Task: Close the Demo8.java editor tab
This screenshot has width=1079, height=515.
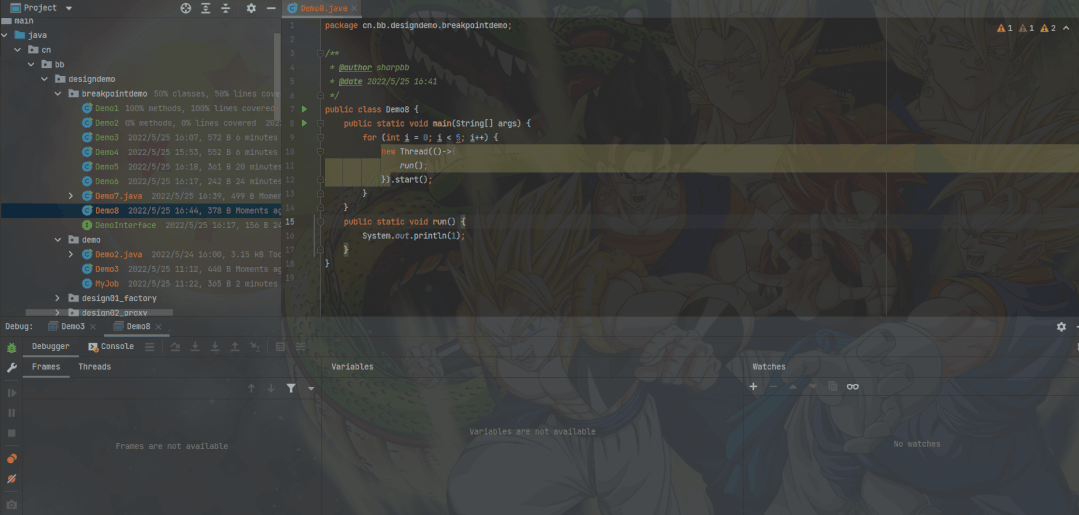Action: [356, 8]
